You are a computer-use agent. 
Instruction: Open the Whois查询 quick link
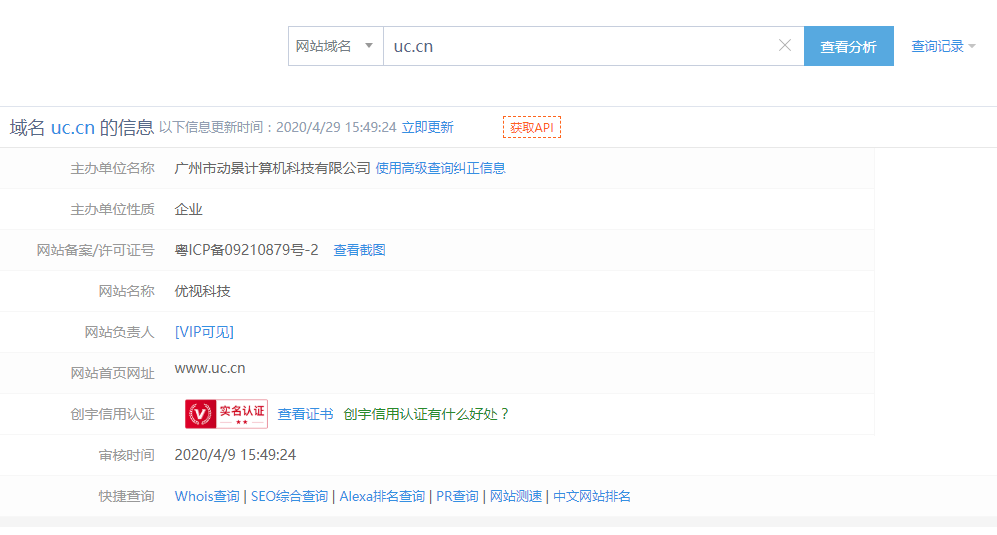tap(207, 496)
